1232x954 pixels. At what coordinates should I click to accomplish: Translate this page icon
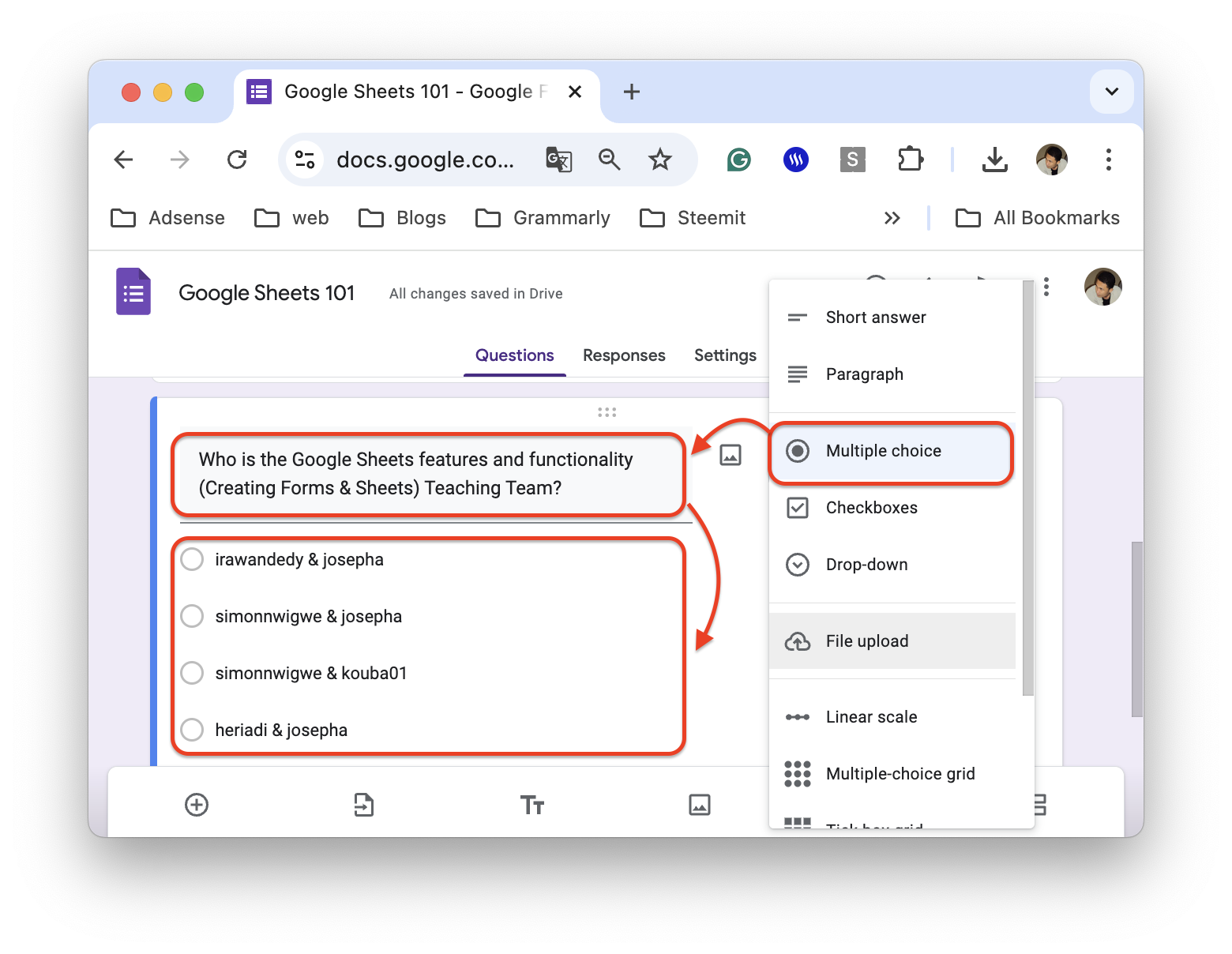coord(558,160)
